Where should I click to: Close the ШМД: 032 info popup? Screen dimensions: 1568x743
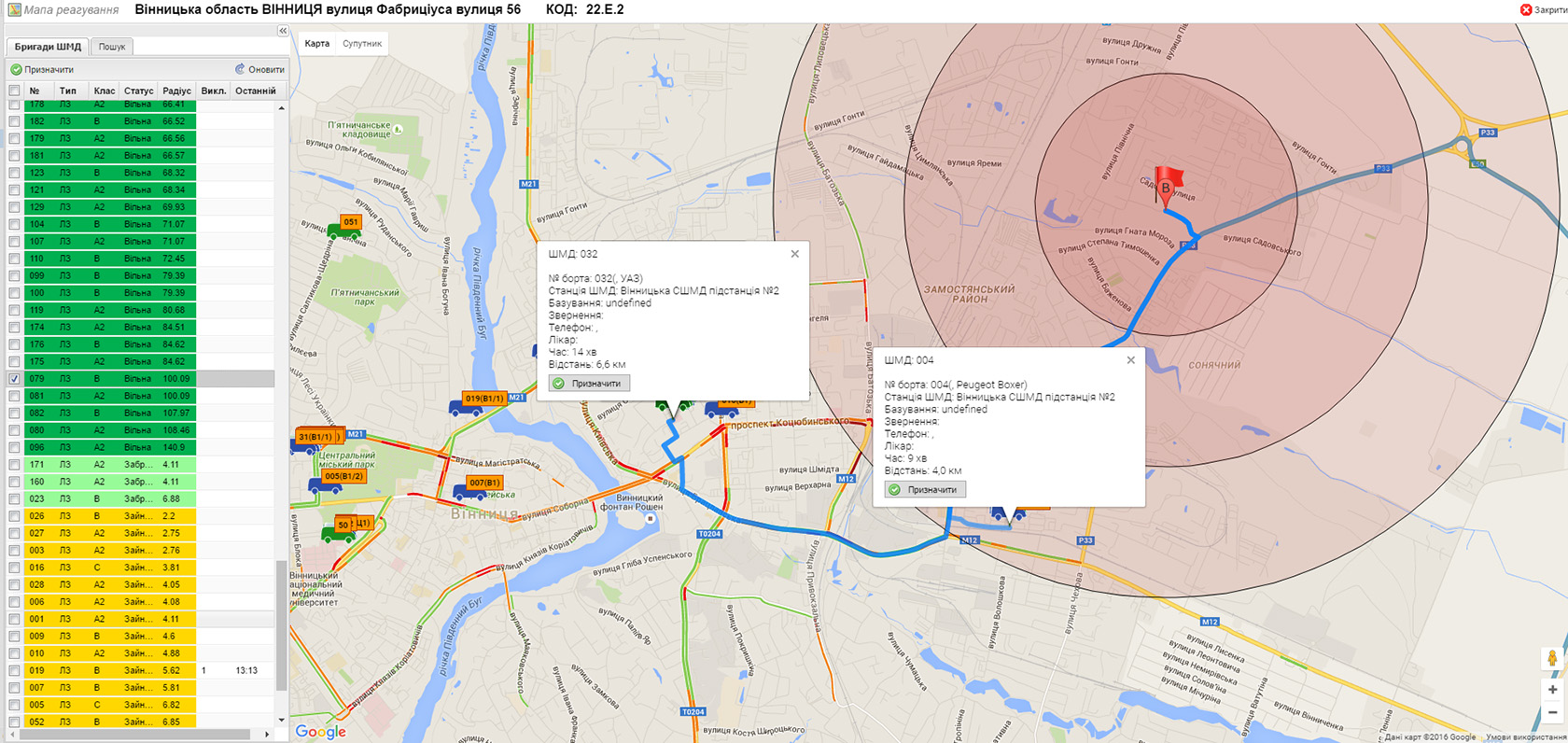pos(795,254)
